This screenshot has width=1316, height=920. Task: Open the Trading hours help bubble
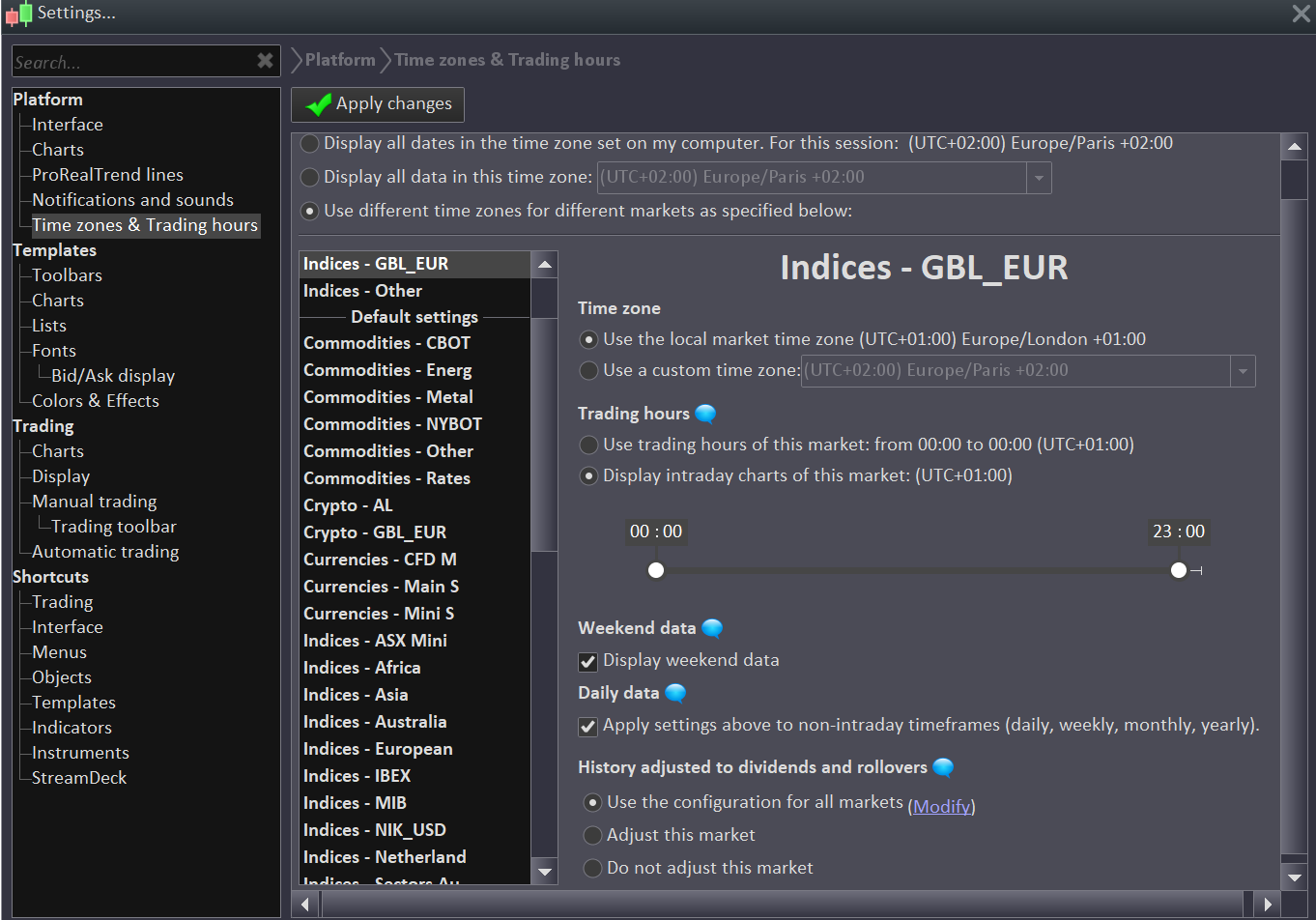point(706,414)
